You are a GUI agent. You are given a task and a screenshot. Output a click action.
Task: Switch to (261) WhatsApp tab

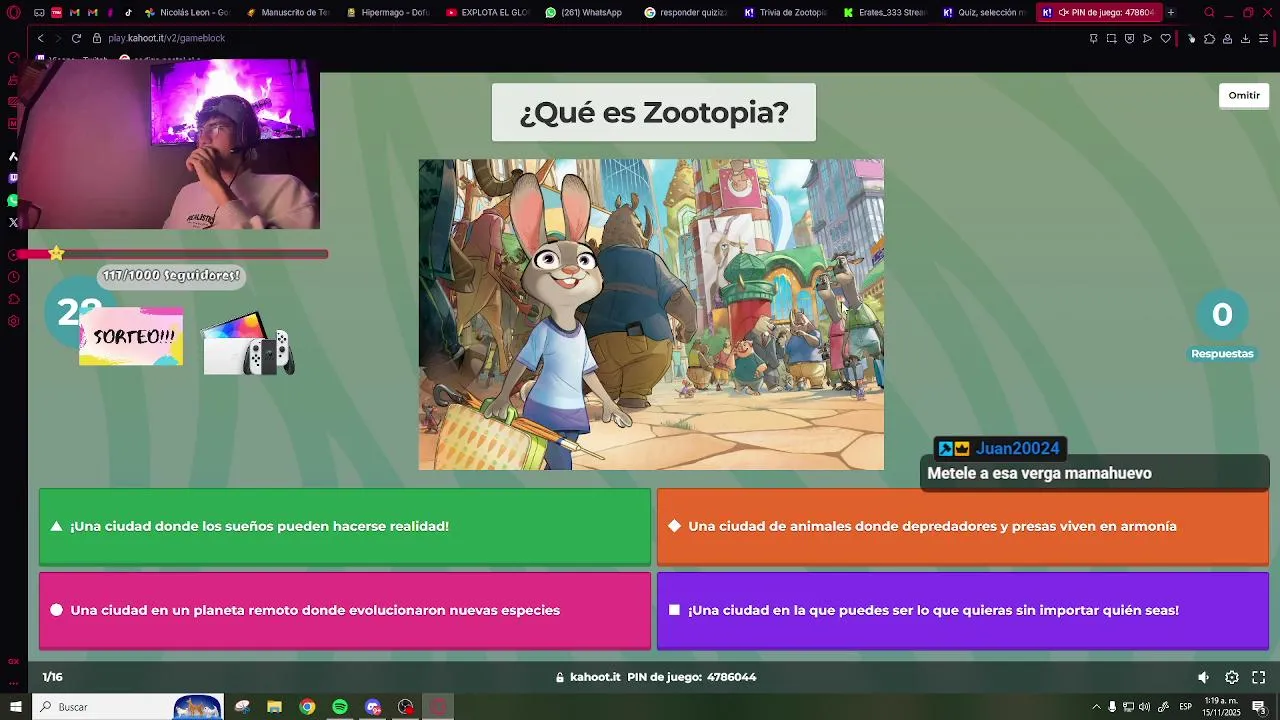coord(588,13)
